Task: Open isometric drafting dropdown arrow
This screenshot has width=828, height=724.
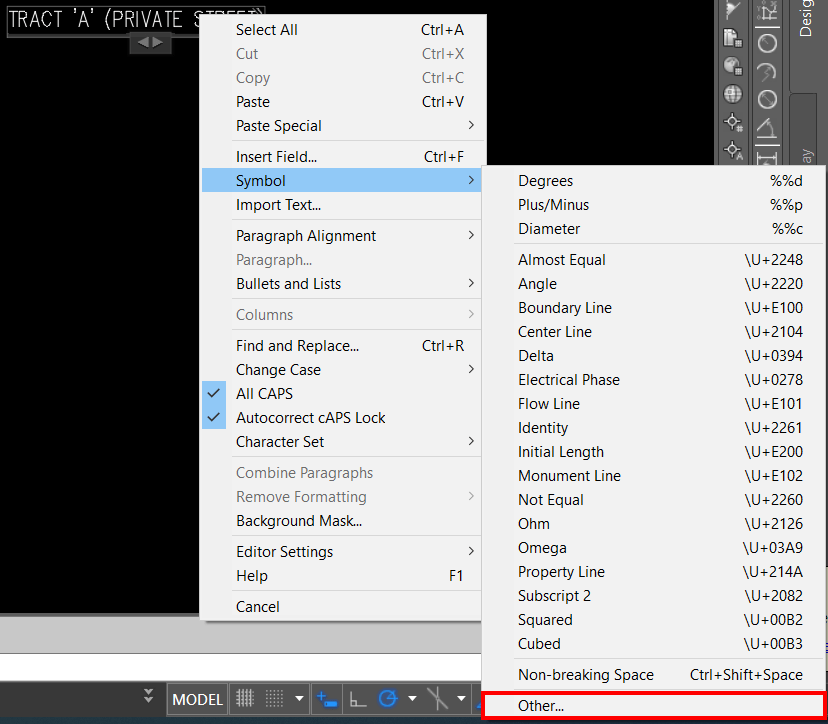Action: (461, 698)
